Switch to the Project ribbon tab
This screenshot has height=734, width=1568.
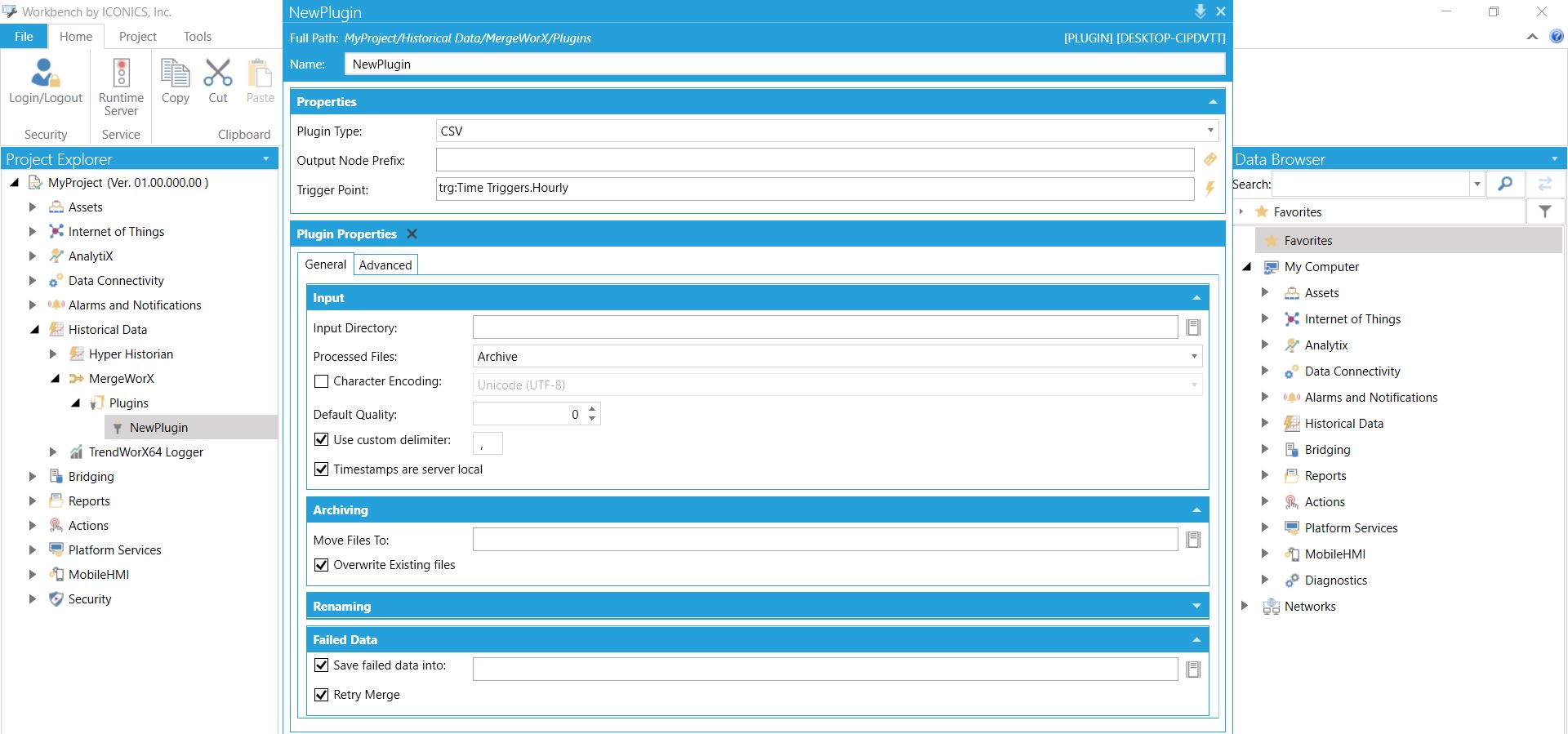tap(137, 37)
